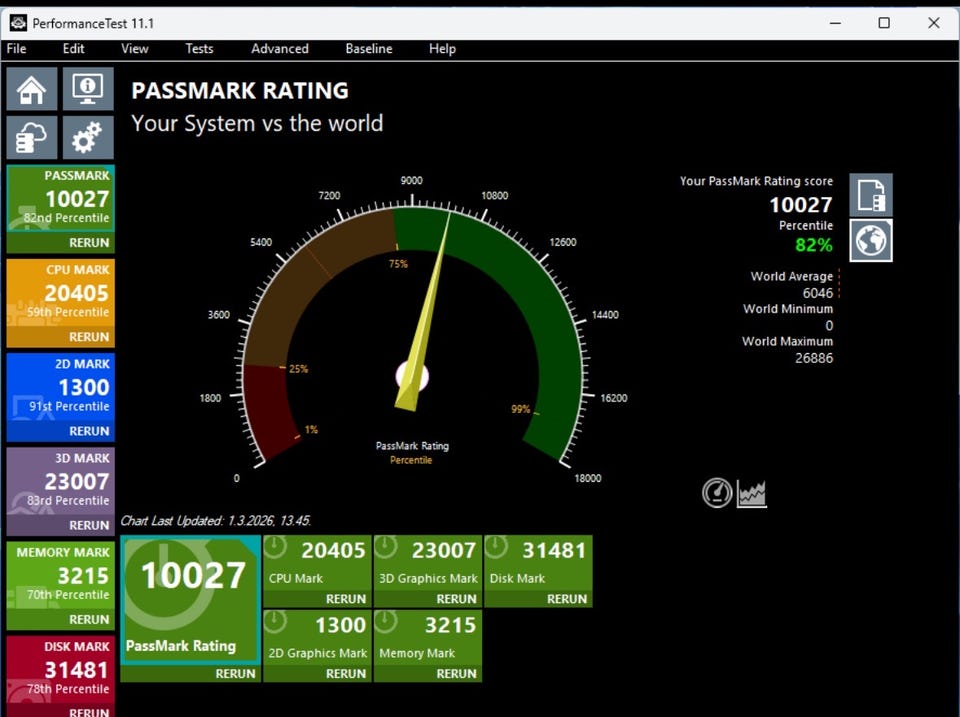Open the Advanced menu
This screenshot has width=960, height=717.
(280, 49)
